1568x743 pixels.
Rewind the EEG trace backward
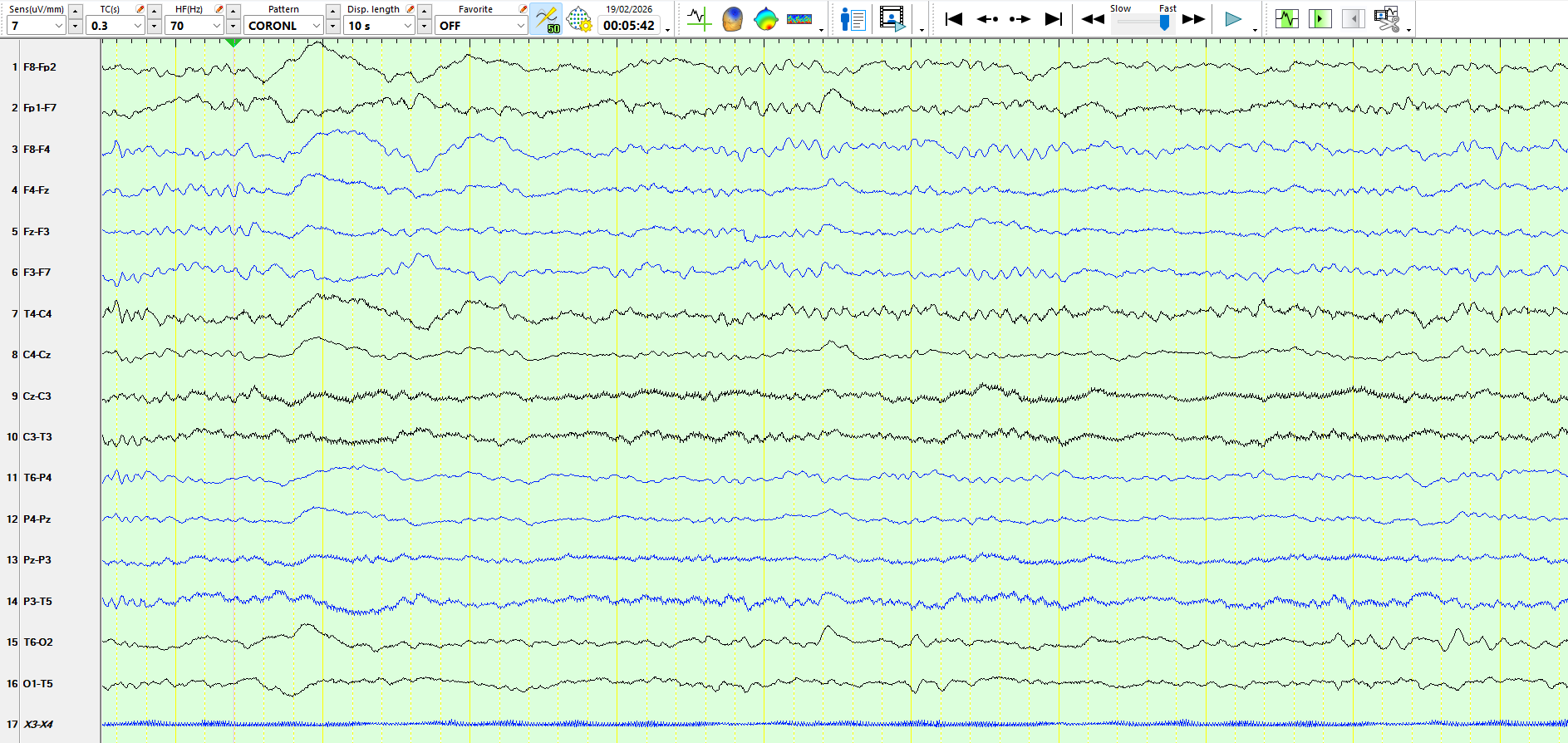pos(1093,19)
